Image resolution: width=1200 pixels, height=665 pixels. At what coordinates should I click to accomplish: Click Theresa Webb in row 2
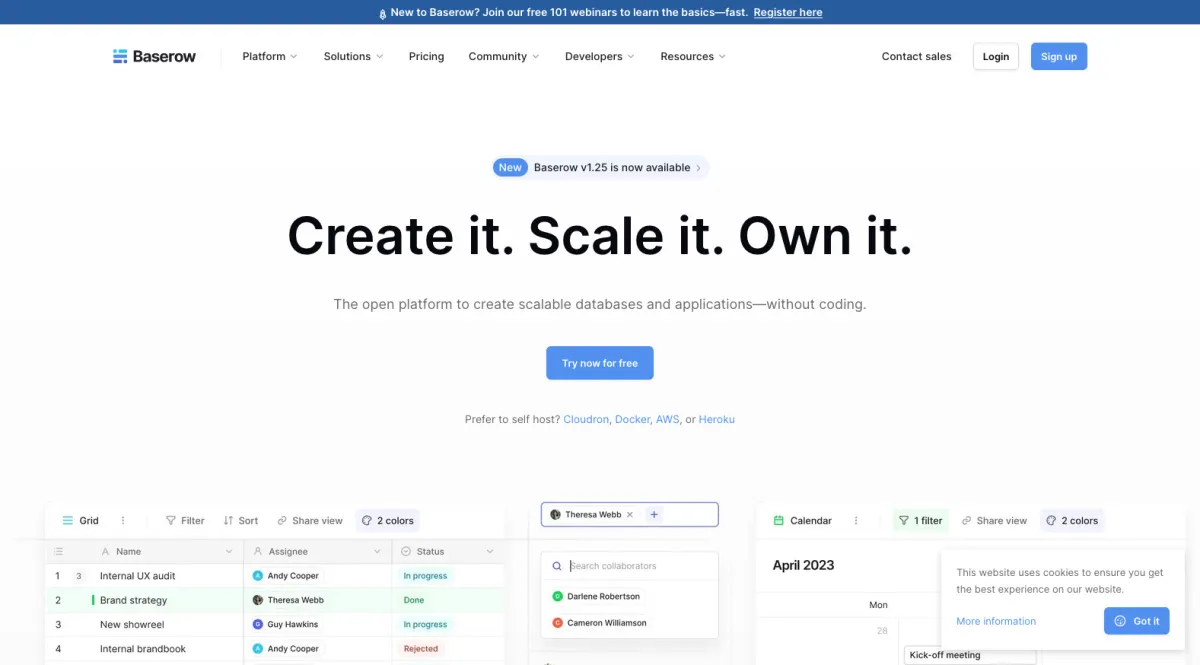[286, 600]
